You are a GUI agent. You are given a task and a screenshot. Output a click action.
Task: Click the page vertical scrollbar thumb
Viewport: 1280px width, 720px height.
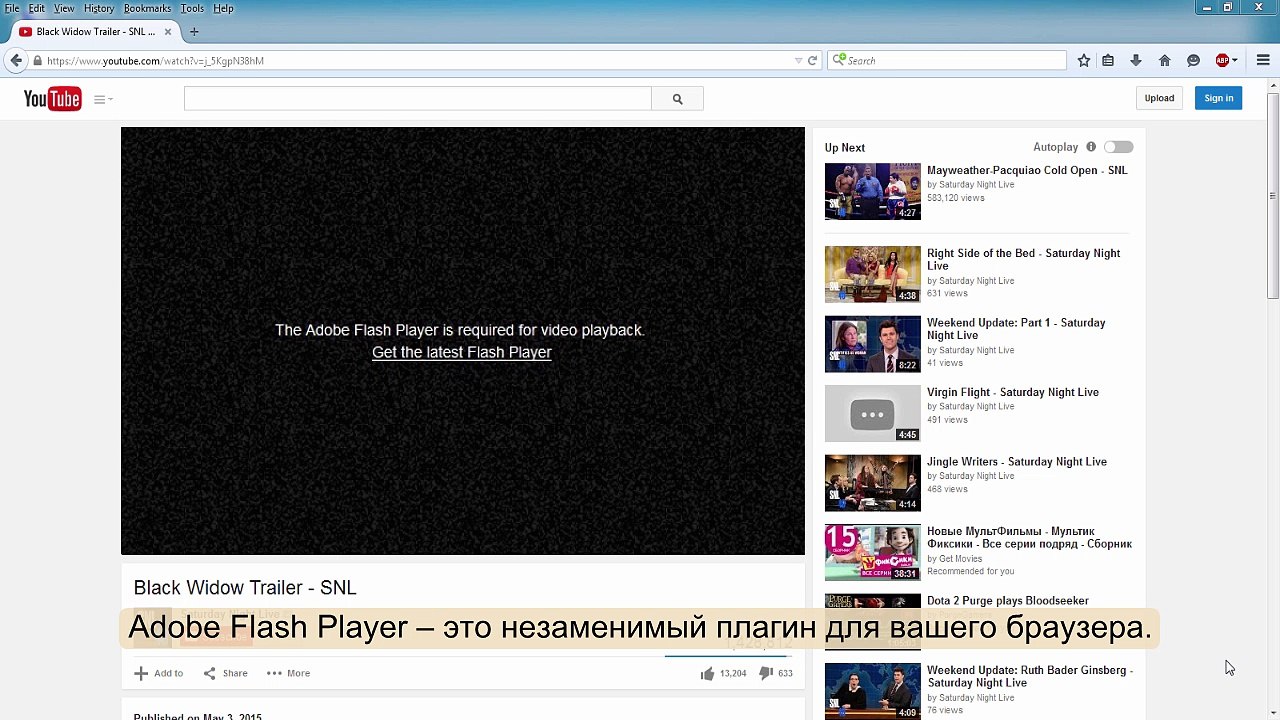tap(1272, 195)
